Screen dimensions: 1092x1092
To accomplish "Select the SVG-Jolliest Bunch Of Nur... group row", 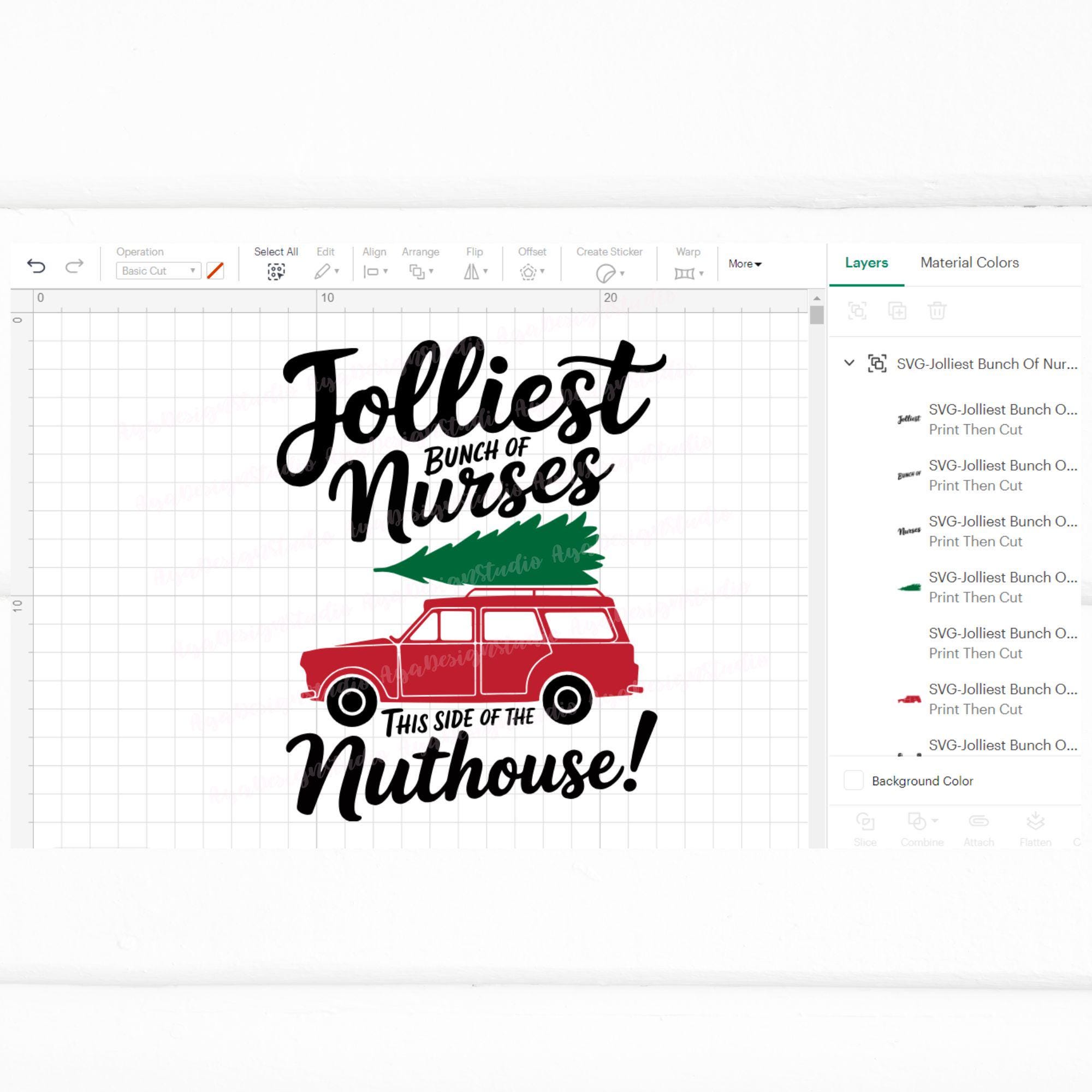I will coord(961,364).
